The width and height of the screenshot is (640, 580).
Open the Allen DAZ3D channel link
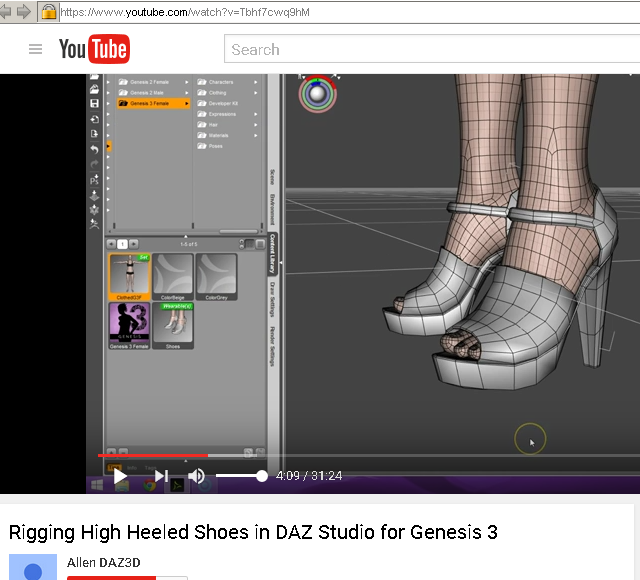pyautogui.click(x=104, y=562)
